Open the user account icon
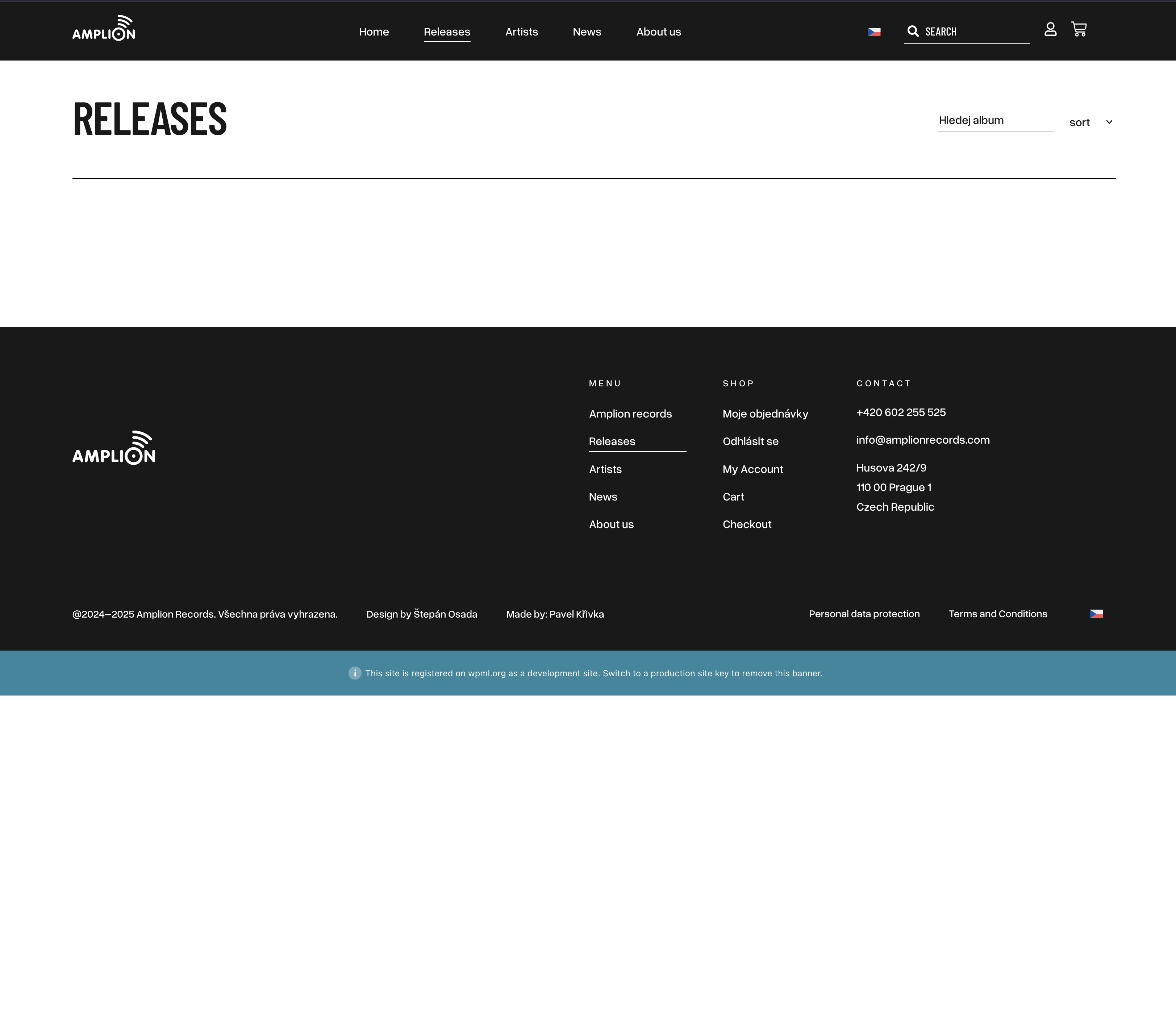 coord(1050,29)
